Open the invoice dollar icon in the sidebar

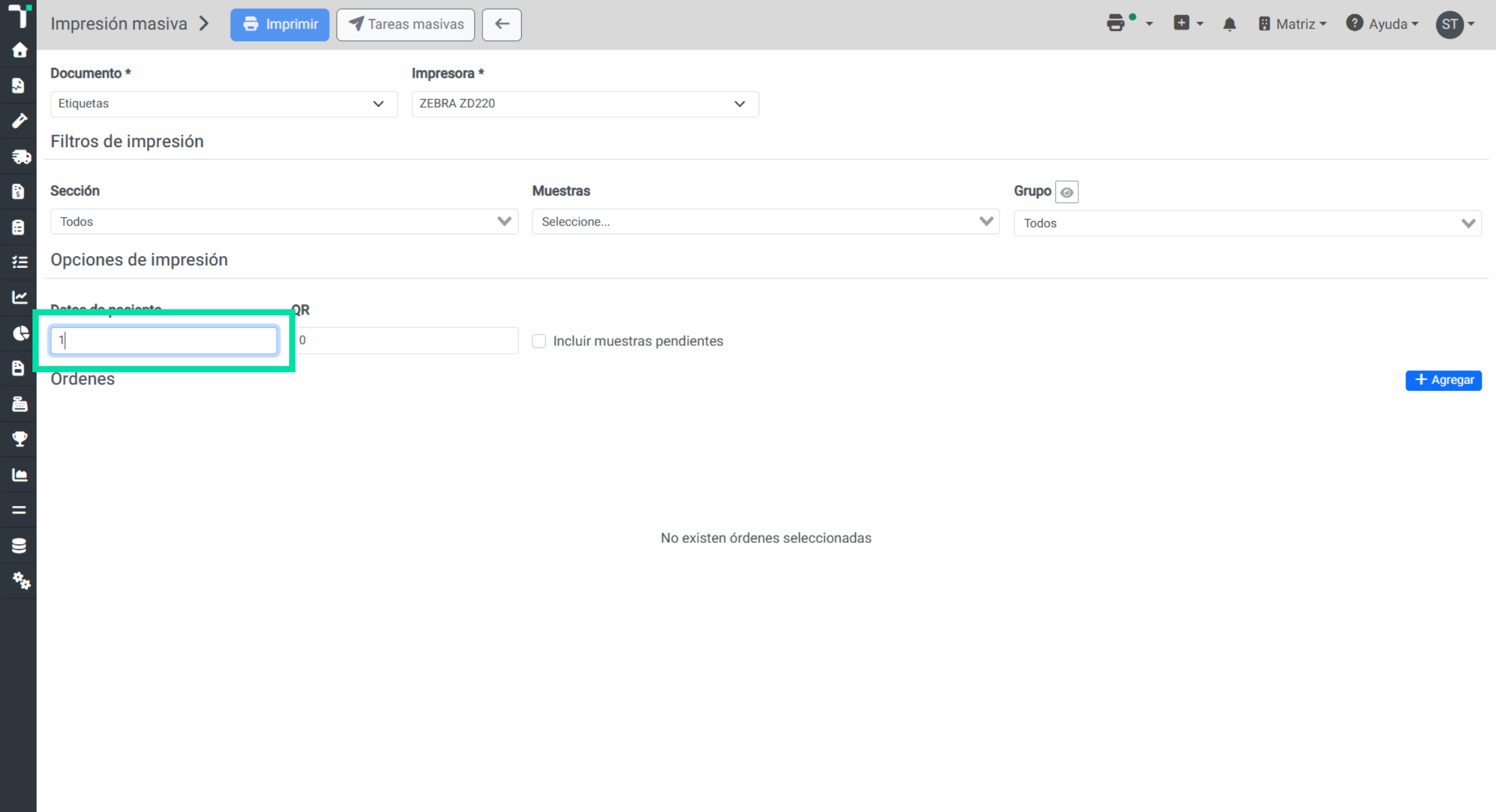click(19, 191)
